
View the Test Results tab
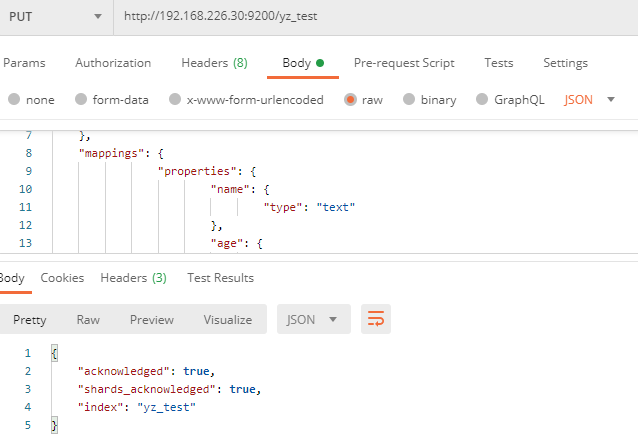(x=220, y=278)
